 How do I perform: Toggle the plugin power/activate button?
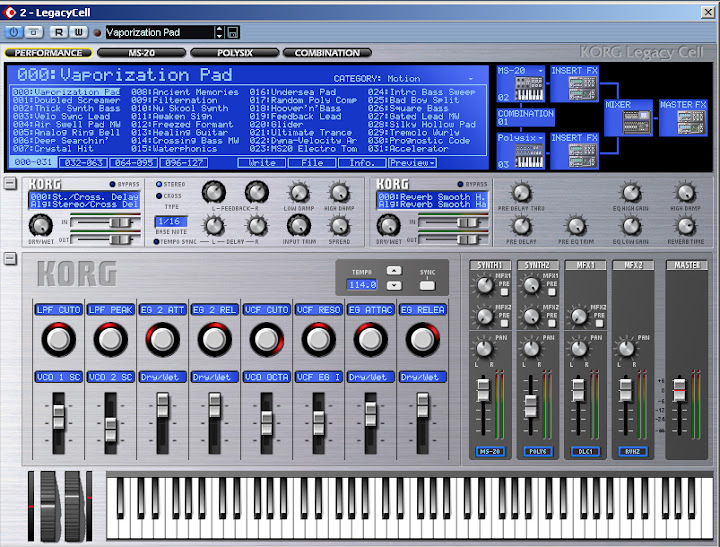point(13,32)
